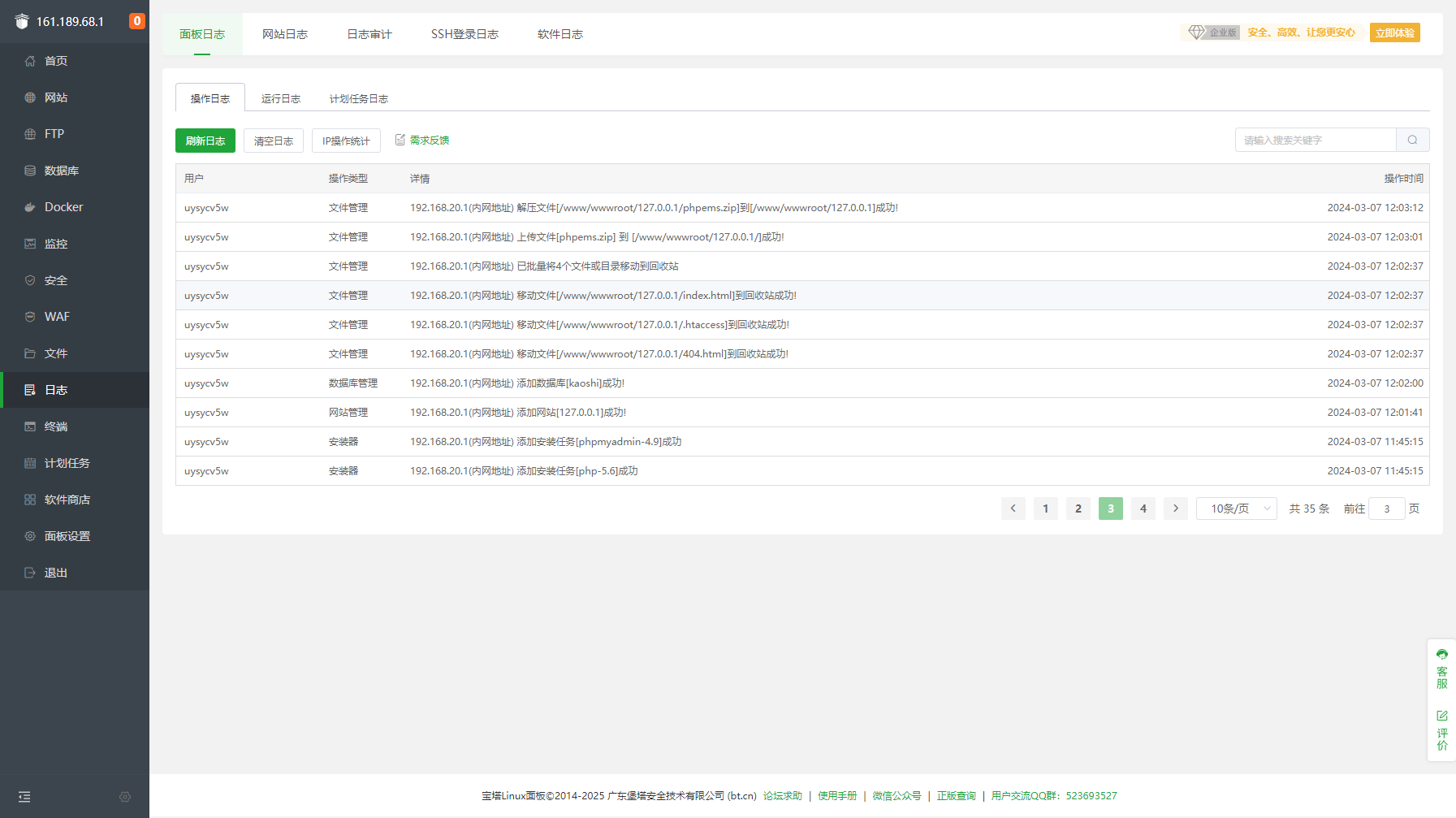
Task: Switch to 网站日志 tab
Action: pyautogui.click(x=285, y=34)
